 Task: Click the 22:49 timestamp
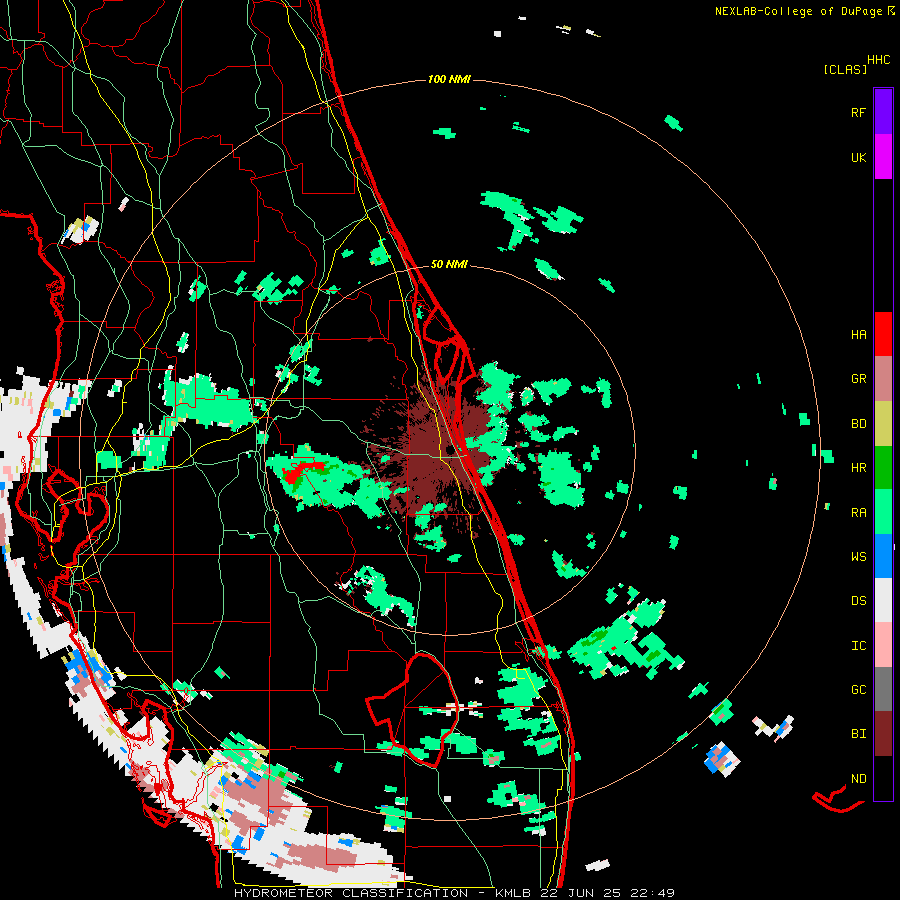tap(652, 893)
